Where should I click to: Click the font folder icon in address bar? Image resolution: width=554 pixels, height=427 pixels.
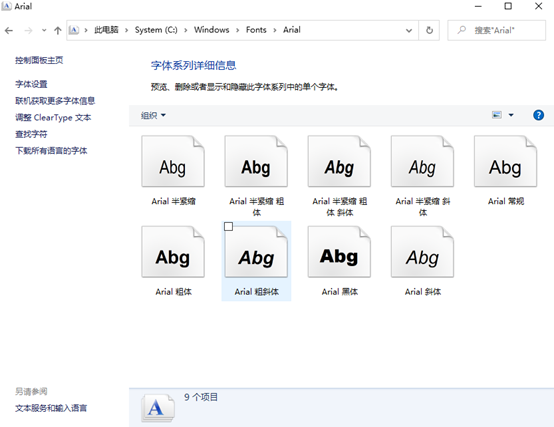[x=73, y=30]
